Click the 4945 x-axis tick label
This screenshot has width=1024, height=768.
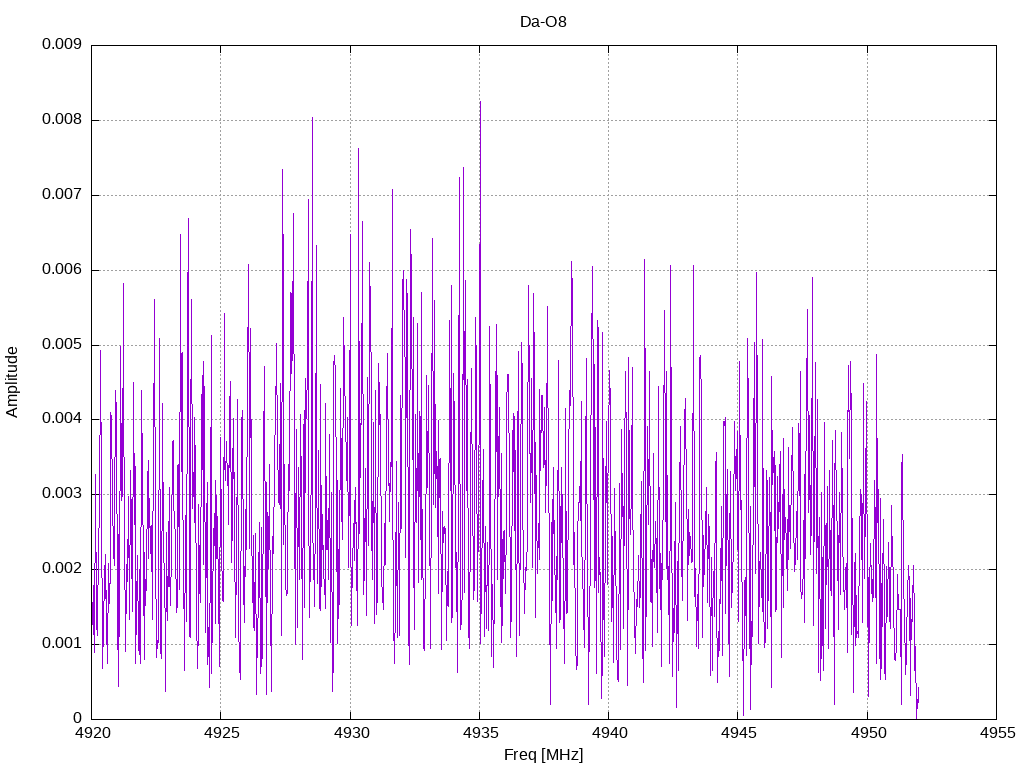pos(739,733)
